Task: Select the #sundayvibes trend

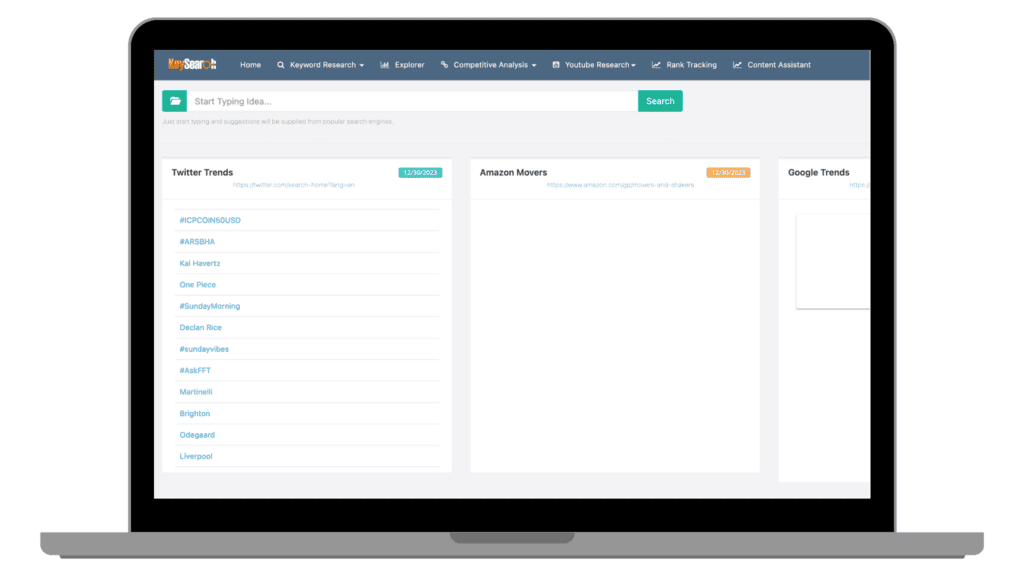Action: click(204, 349)
